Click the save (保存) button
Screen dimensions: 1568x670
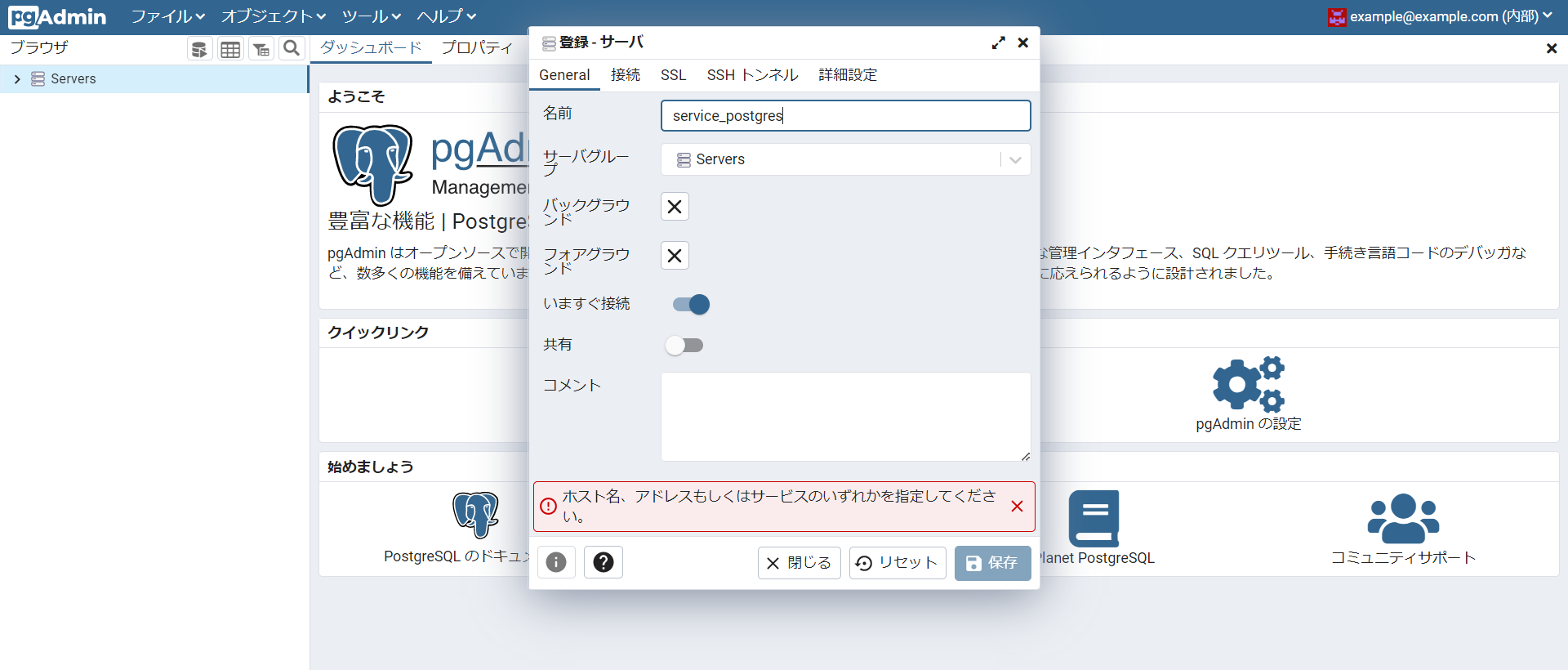click(993, 563)
